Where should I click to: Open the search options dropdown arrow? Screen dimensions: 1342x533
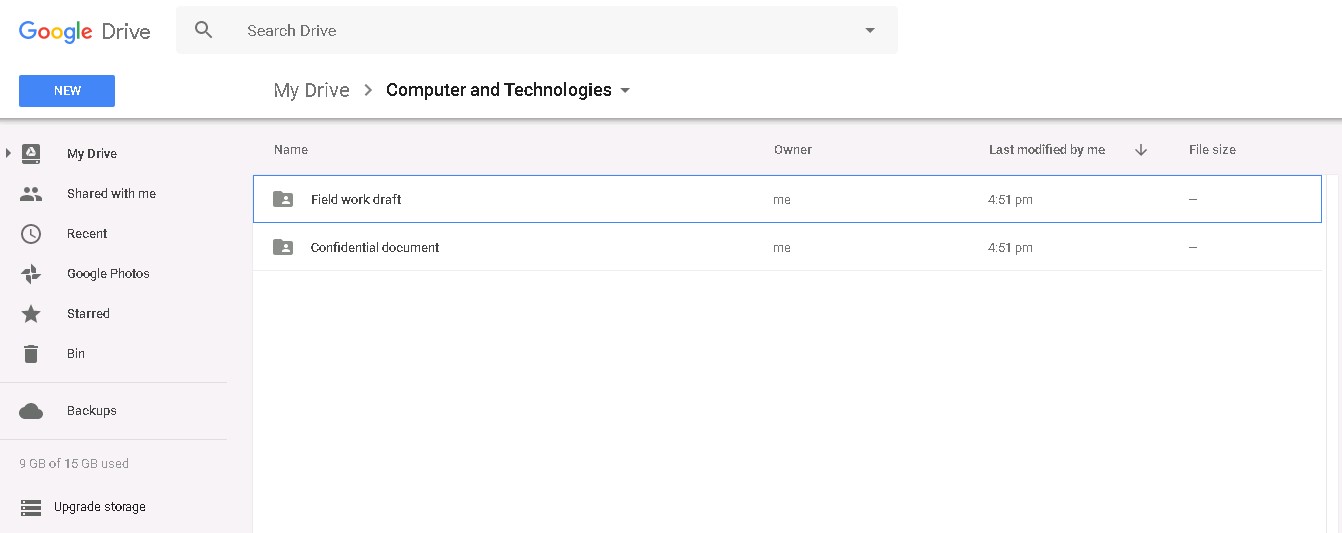[x=870, y=31]
